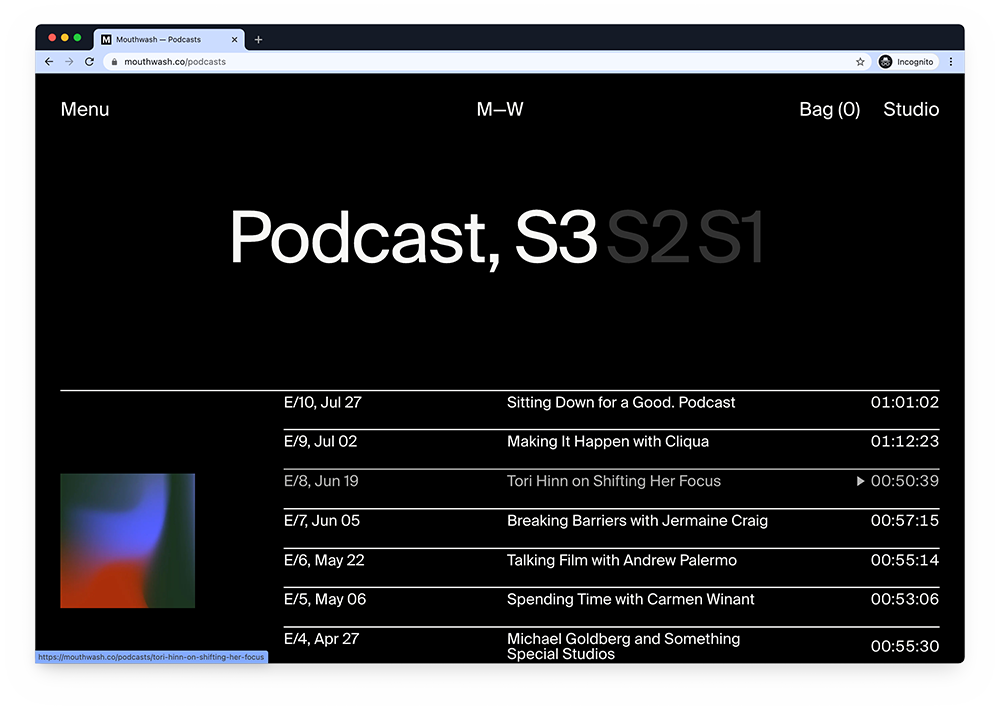Viewport: 1000px width, 710px height.
Task: Go to the Studio page
Action: pyautogui.click(x=911, y=110)
